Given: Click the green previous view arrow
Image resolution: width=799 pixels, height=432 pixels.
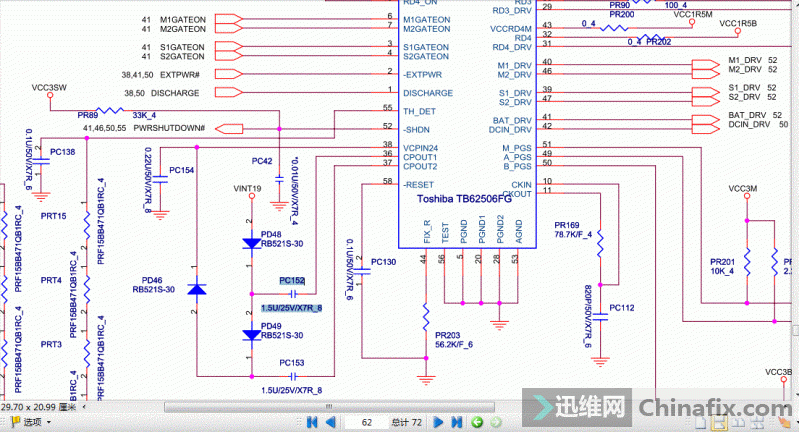Looking at the screenshot, I should [477, 422].
